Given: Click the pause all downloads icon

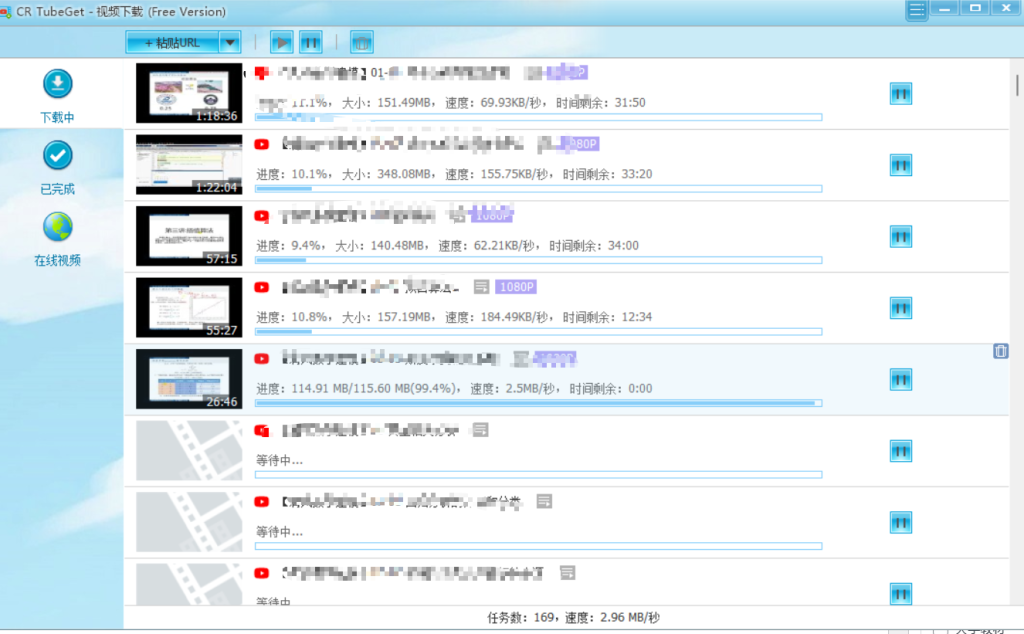Looking at the screenshot, I should 311,41.
